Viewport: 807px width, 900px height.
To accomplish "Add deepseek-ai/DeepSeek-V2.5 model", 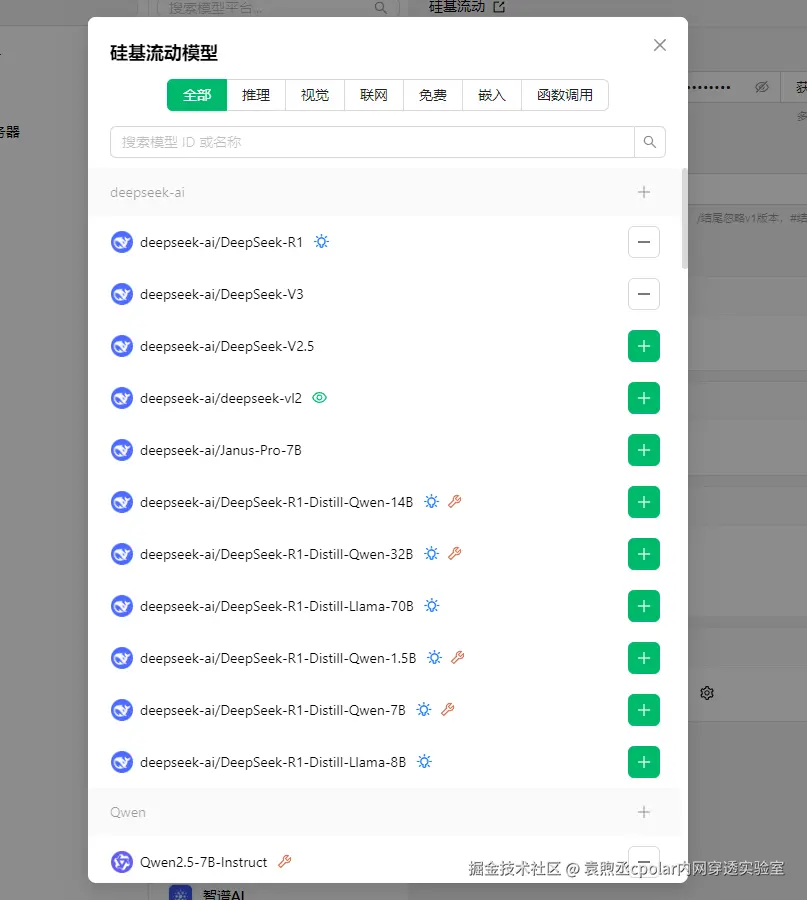I will point(643,346).
